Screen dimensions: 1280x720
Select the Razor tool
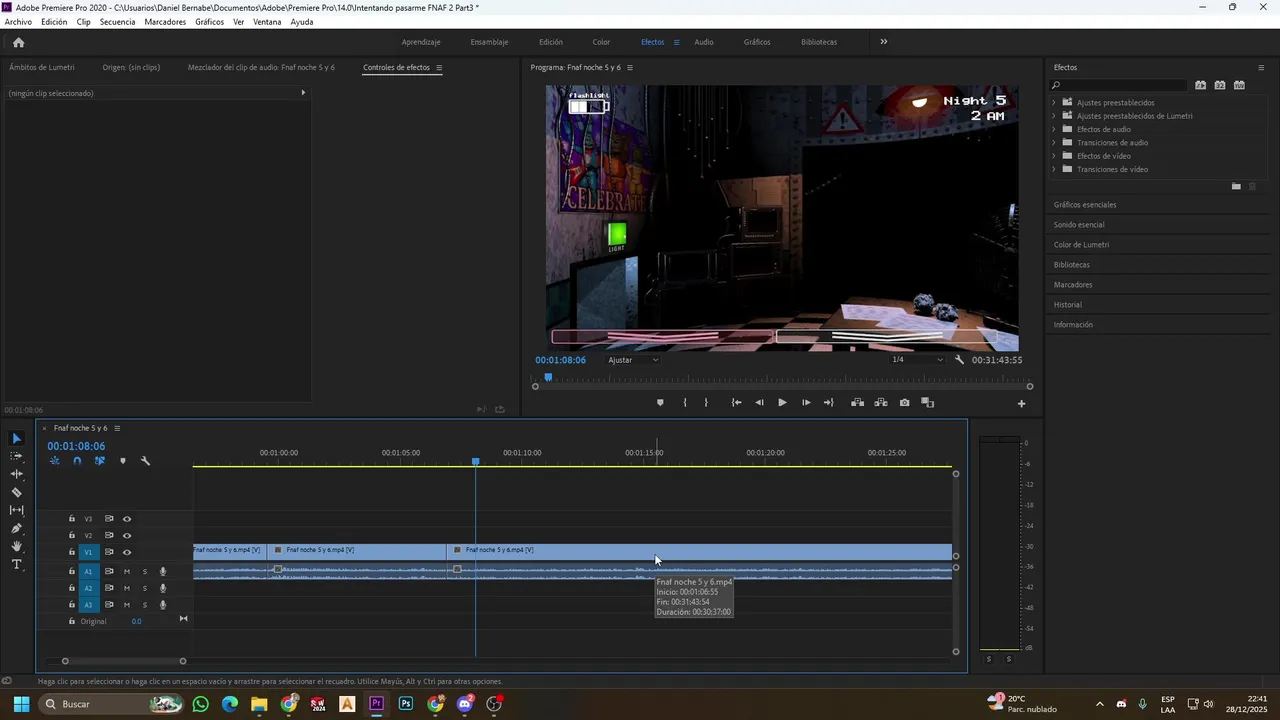[x=16, y=492]
